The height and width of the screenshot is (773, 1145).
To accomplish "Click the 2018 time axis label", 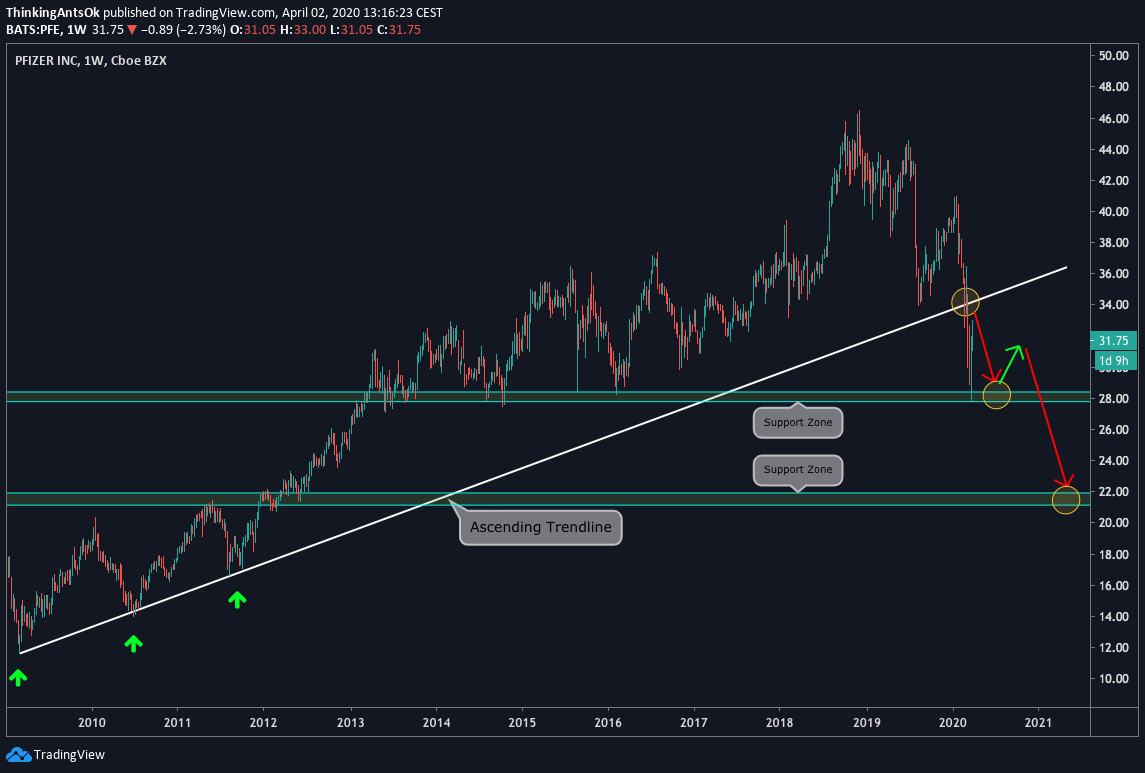I will [x=780, y=723].
